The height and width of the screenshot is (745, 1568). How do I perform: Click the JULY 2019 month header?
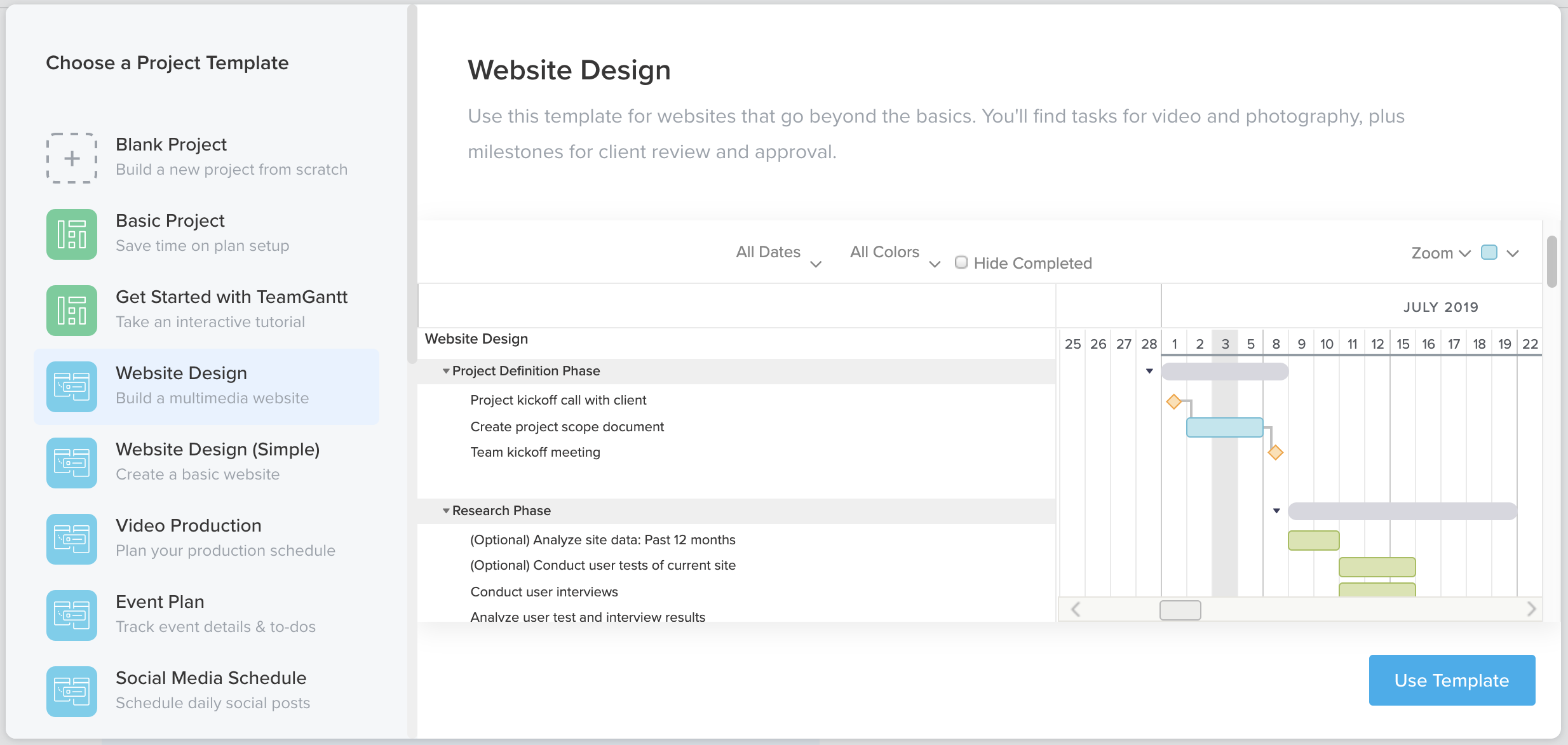pos(1441,307)
